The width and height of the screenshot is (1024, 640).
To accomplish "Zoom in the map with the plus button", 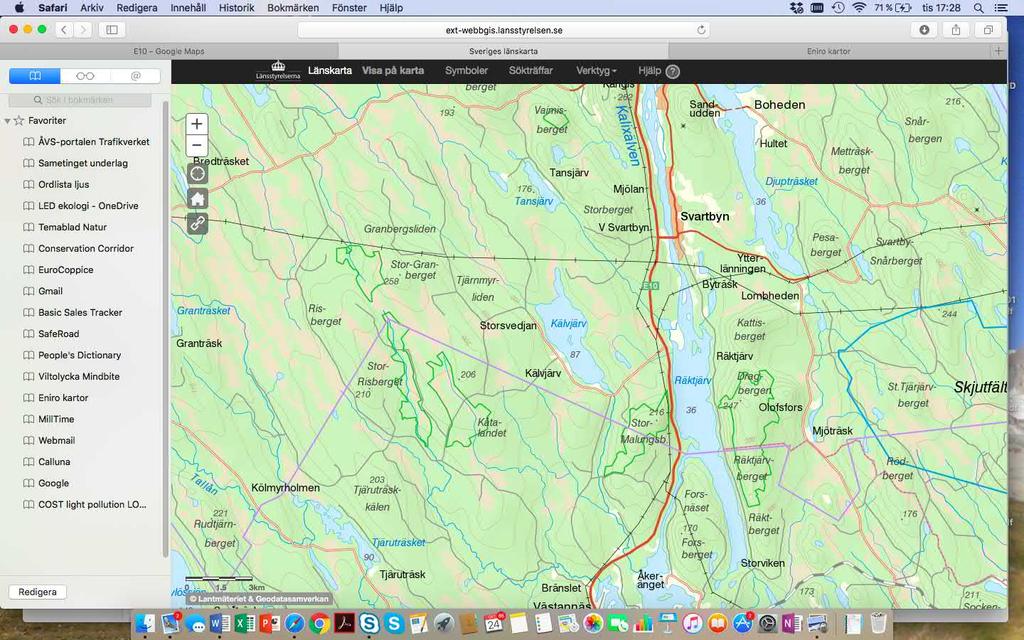I will (197, 124).
